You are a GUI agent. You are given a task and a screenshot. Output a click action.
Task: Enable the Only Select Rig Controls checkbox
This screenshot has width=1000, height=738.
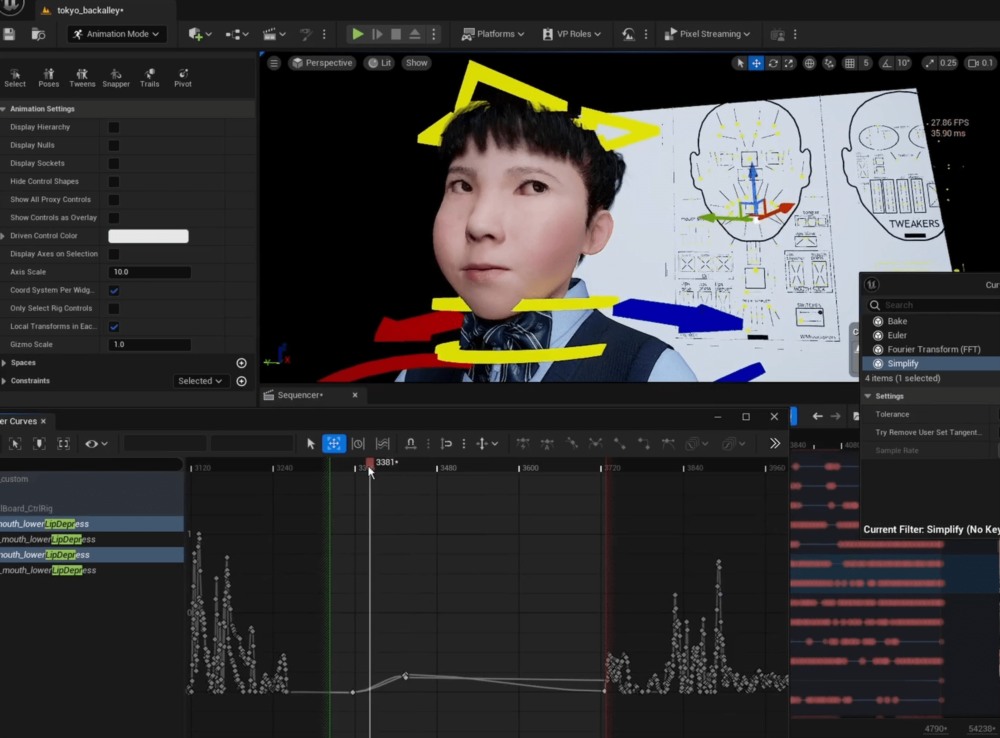114,308
